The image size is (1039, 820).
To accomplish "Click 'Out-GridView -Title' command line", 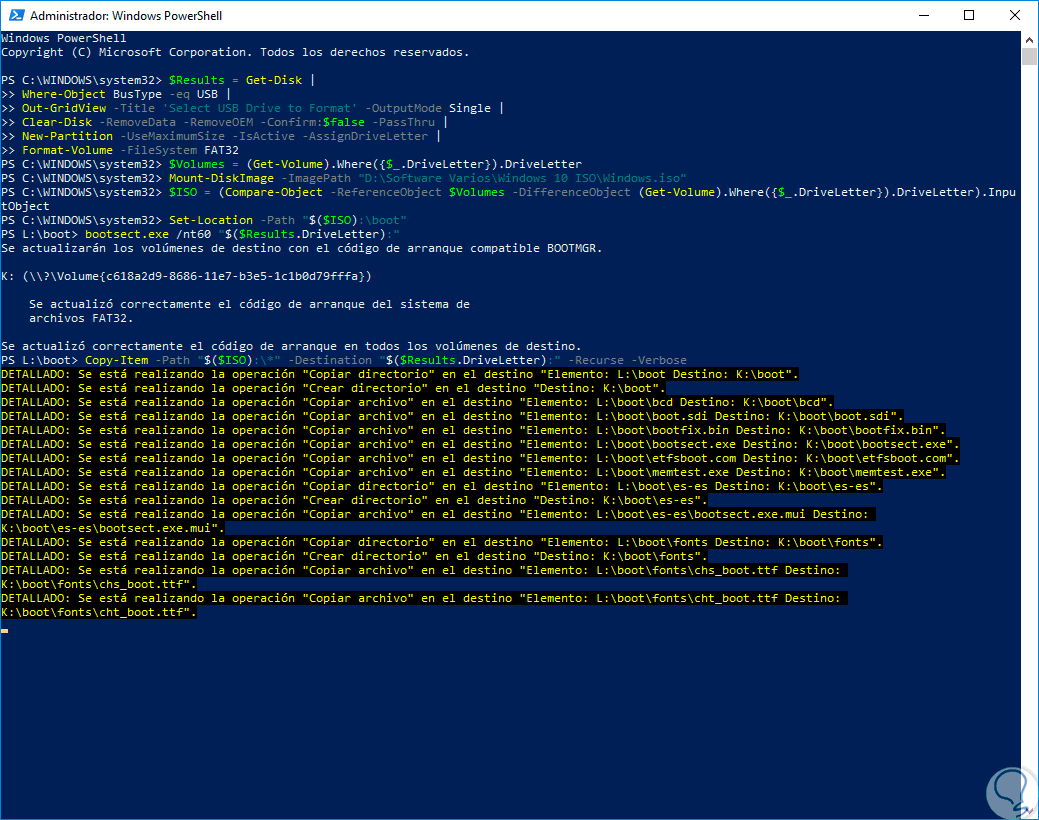I will click(x=252, y=108).
